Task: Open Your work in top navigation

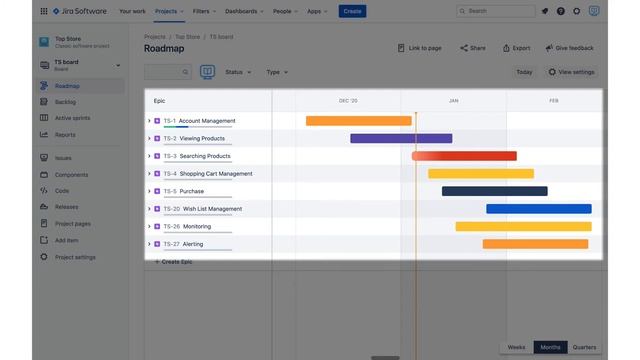Action: 132,11
